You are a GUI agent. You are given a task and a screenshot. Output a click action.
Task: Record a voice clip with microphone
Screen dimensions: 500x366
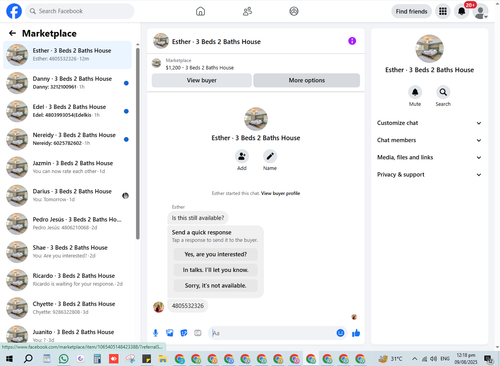click(155, 333)
